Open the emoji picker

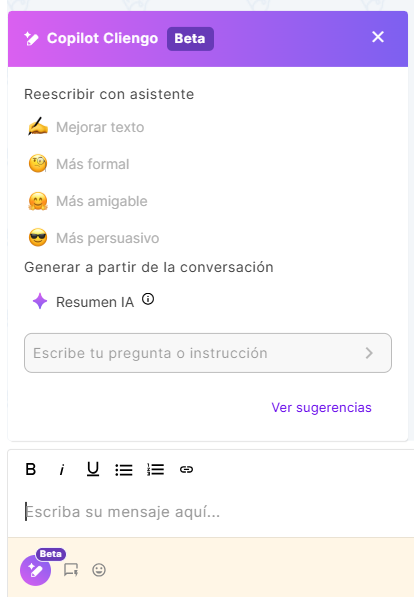(x=99, y=570)
